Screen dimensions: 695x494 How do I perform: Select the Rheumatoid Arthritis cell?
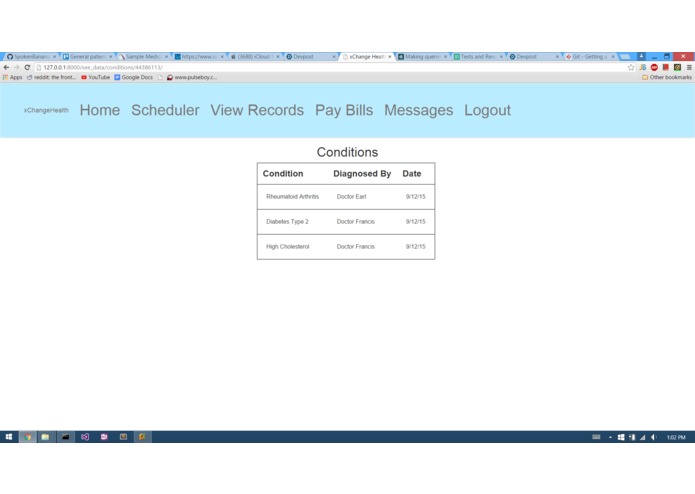click(293, 197)
